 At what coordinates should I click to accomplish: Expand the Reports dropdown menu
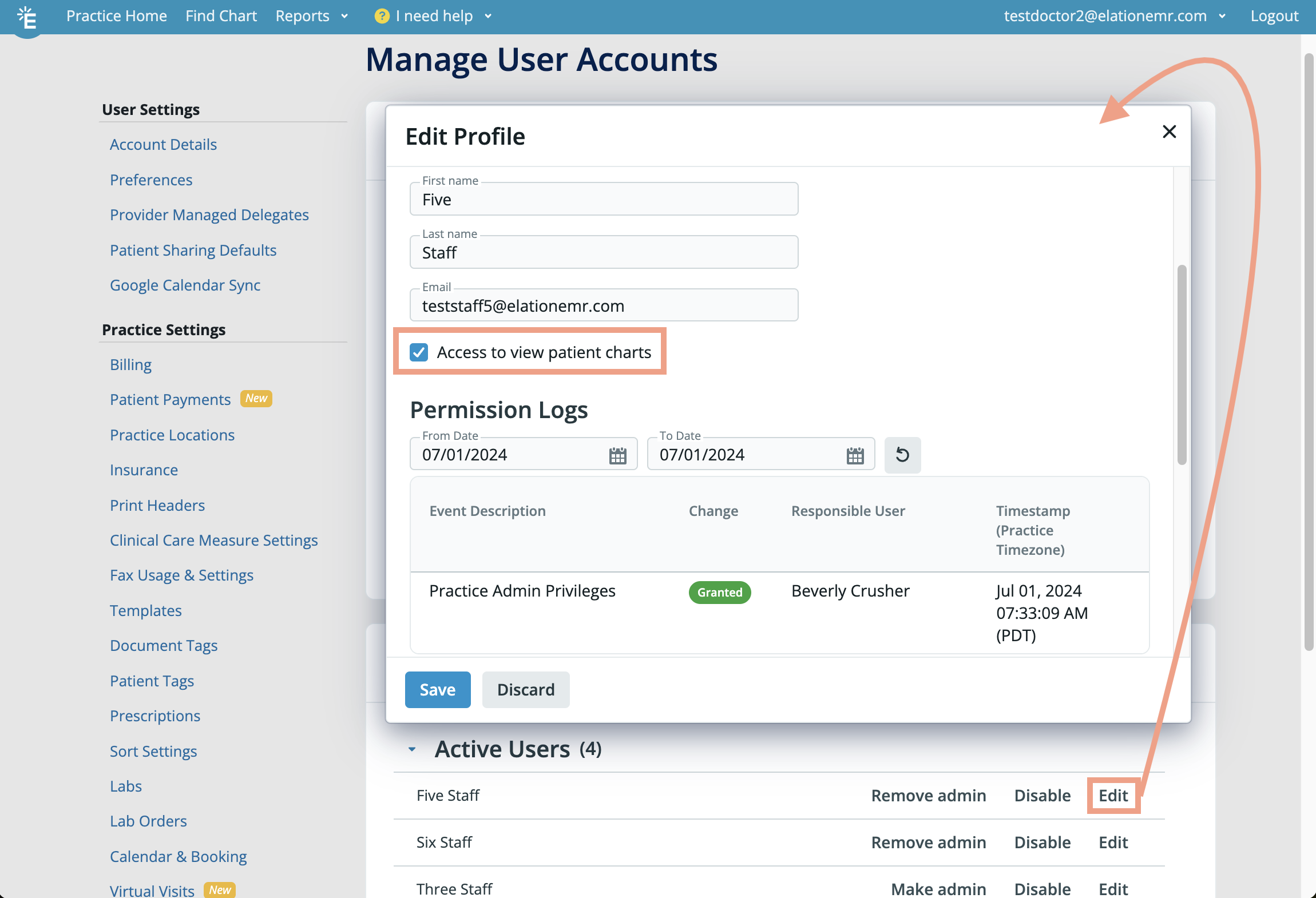click(311, 15)
